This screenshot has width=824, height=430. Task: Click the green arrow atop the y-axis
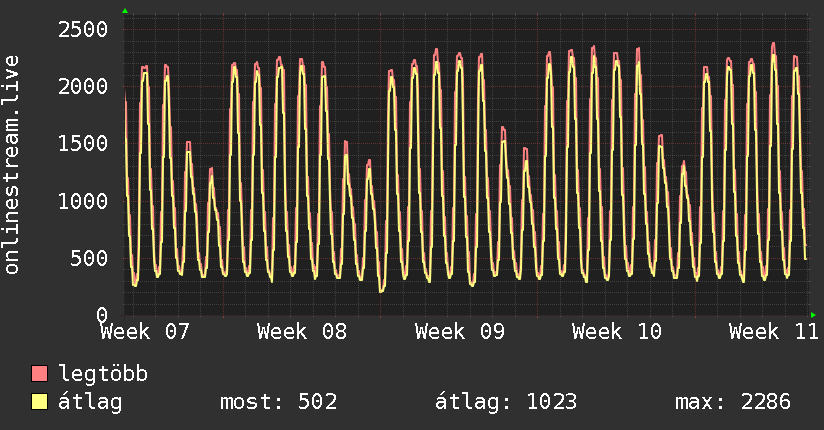[125, 11]
